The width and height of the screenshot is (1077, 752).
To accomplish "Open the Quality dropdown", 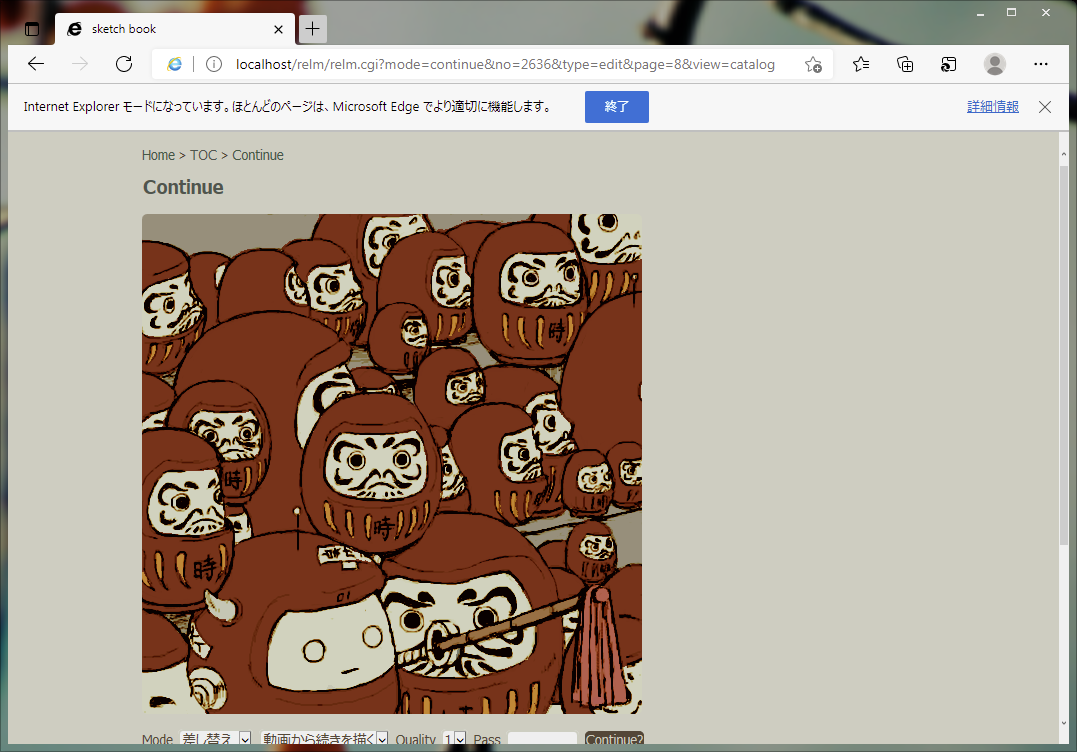I will [455, 738].
